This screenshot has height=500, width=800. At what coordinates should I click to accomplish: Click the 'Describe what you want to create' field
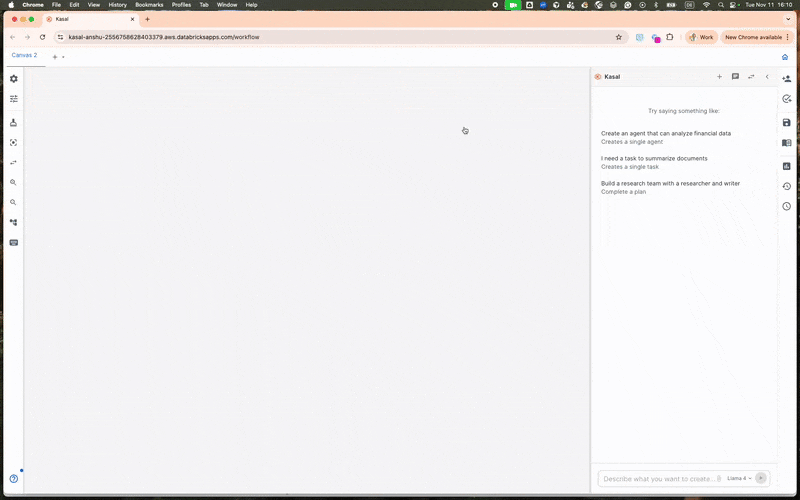(x=660, y=479)
